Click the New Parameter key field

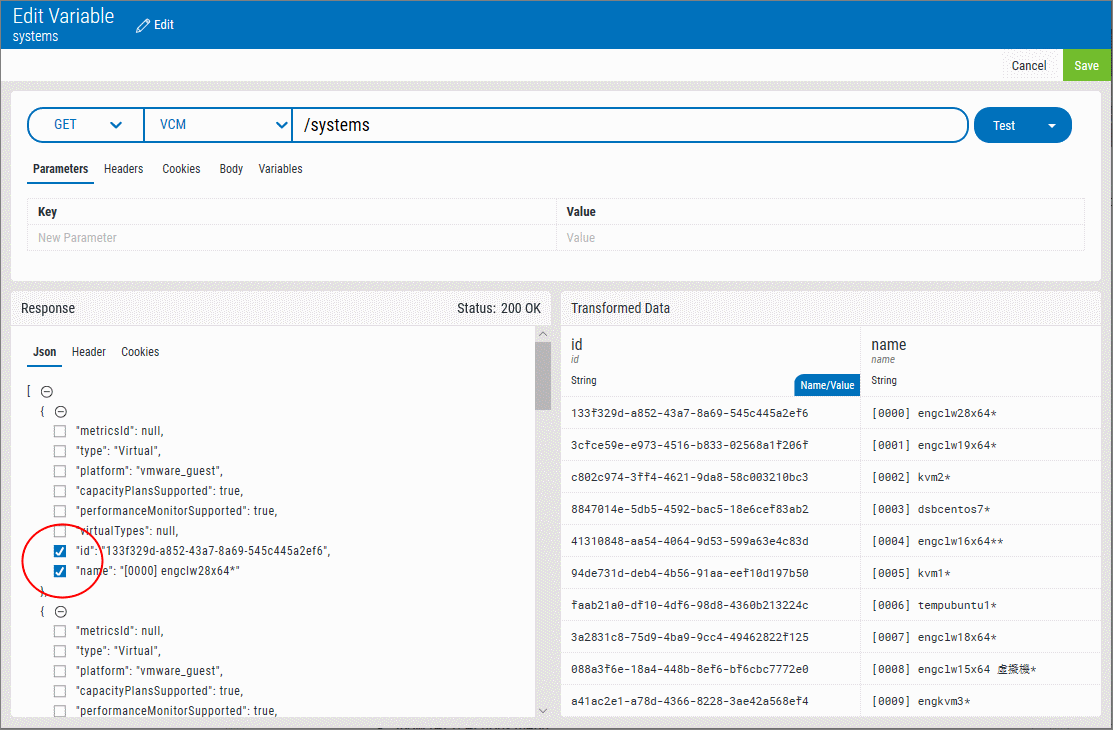pos(290,238)
